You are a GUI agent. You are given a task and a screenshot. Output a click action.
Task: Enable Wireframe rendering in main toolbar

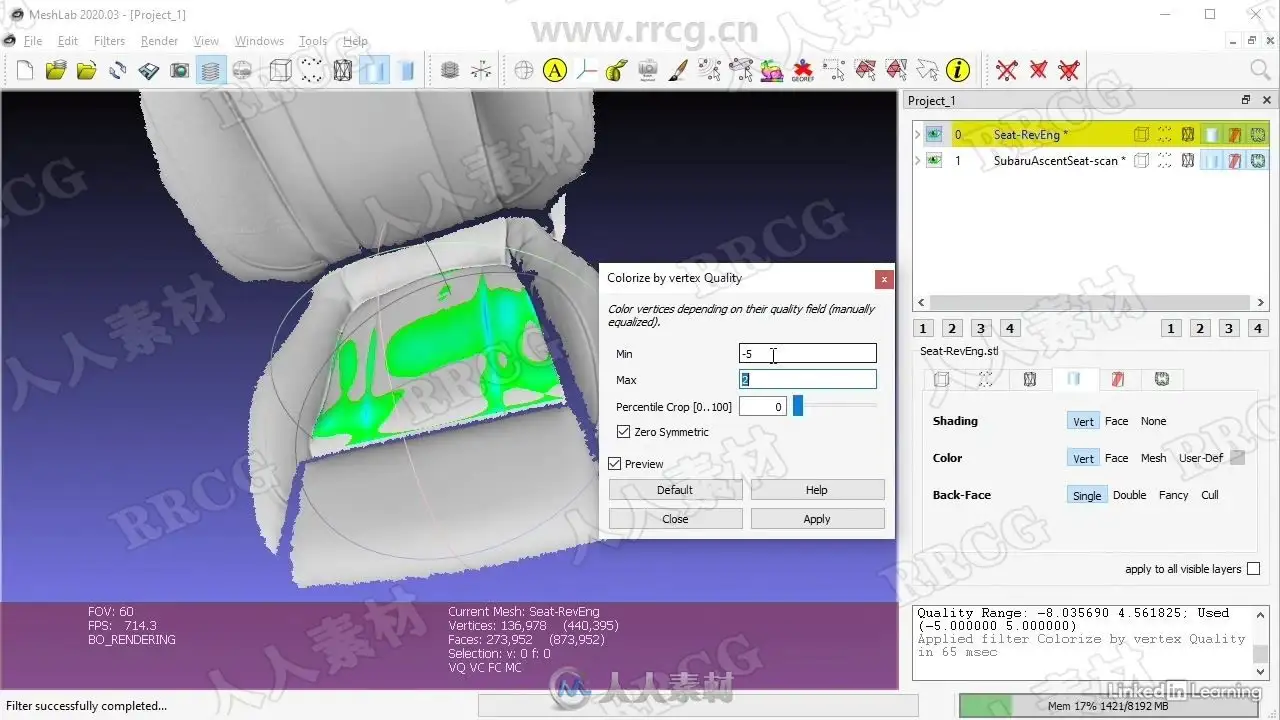click(x=343, y=70)
